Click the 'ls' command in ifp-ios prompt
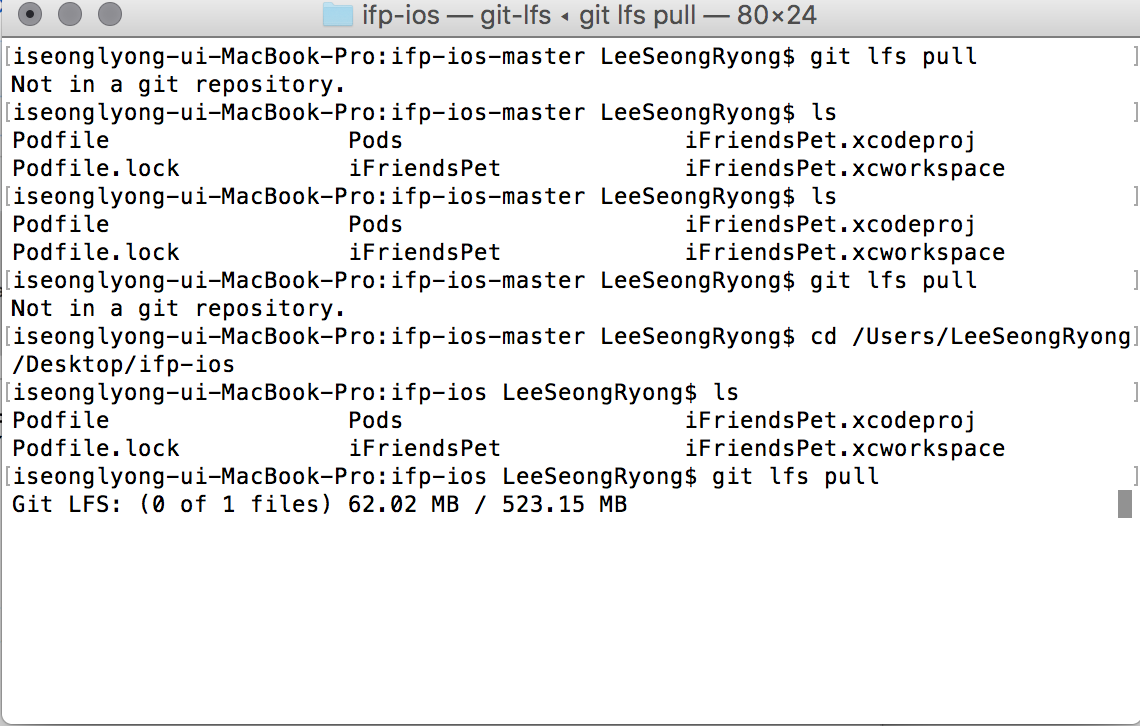Screen dimensions: 1140x726 tap(726, 393)
